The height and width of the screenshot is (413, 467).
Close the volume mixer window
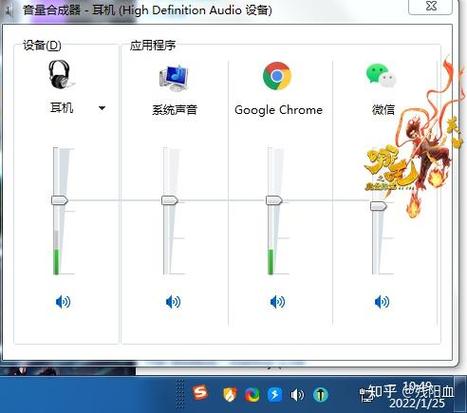(x=431, y=6)
